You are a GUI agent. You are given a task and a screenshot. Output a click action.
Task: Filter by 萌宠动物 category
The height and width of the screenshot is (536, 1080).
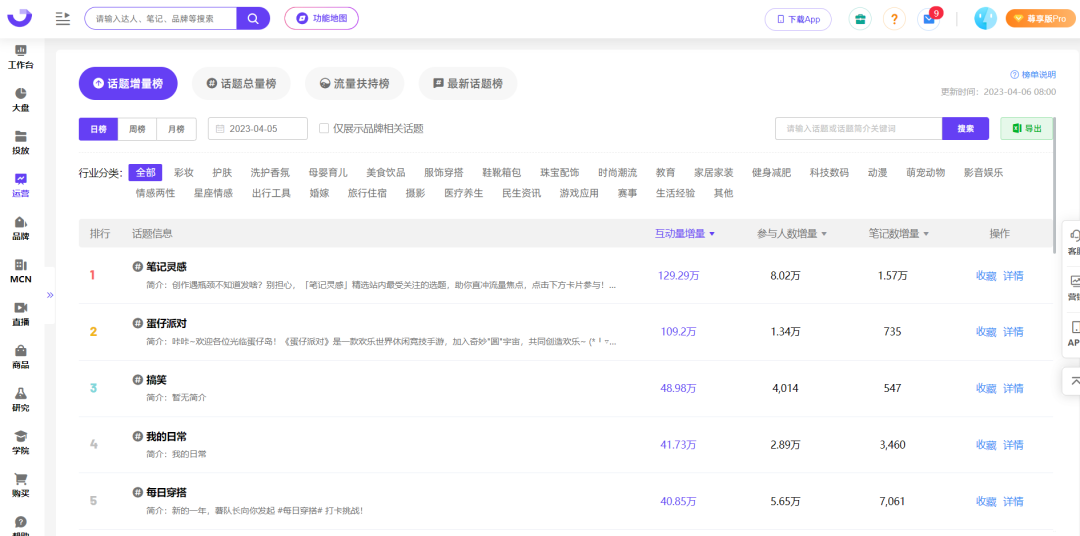(926, 172)
